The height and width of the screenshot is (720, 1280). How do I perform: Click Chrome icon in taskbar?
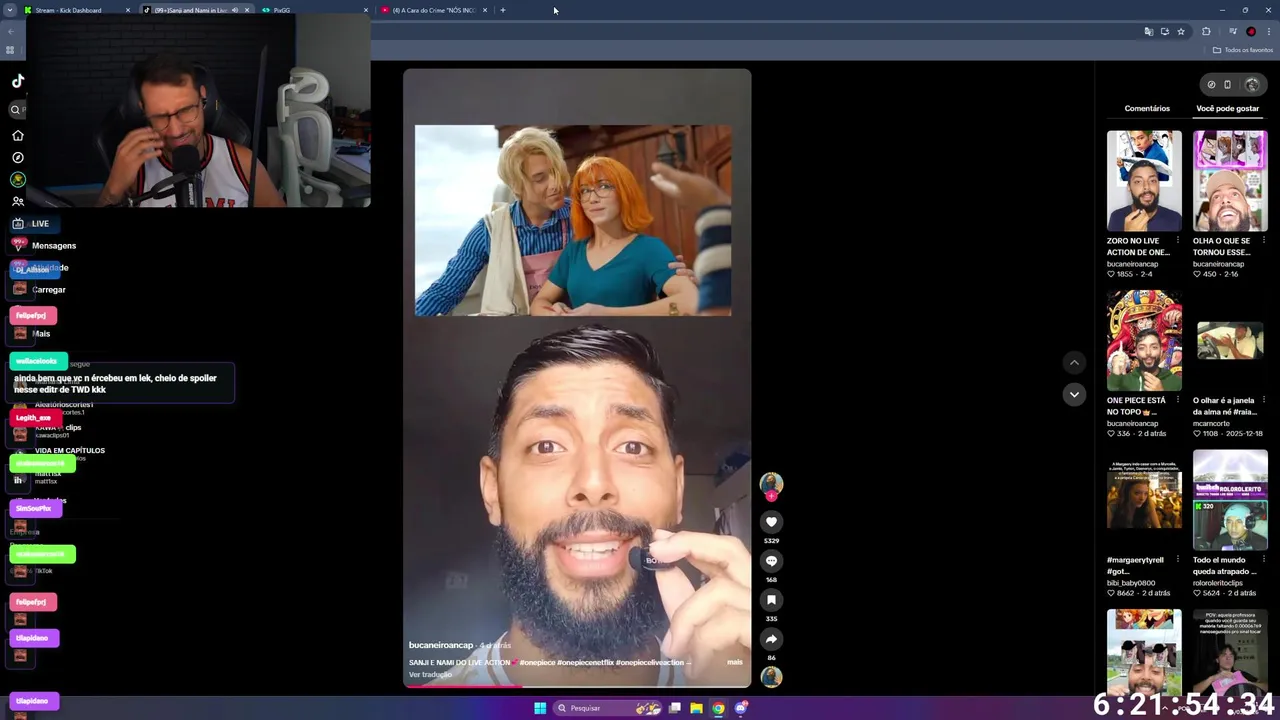(718, 708)
